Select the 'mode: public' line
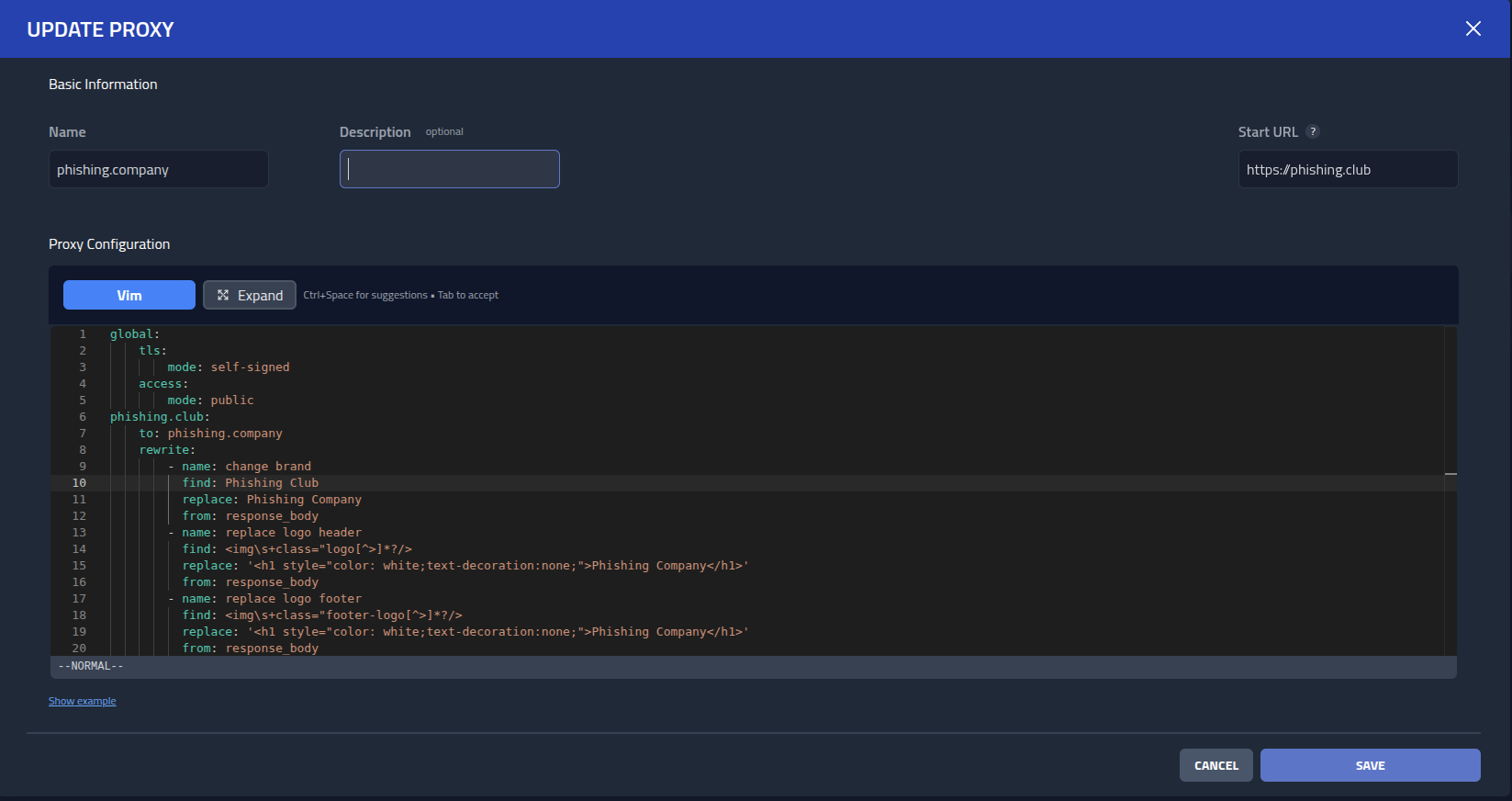This screenshot has height=801, width=1512. (x=210, y=400)
